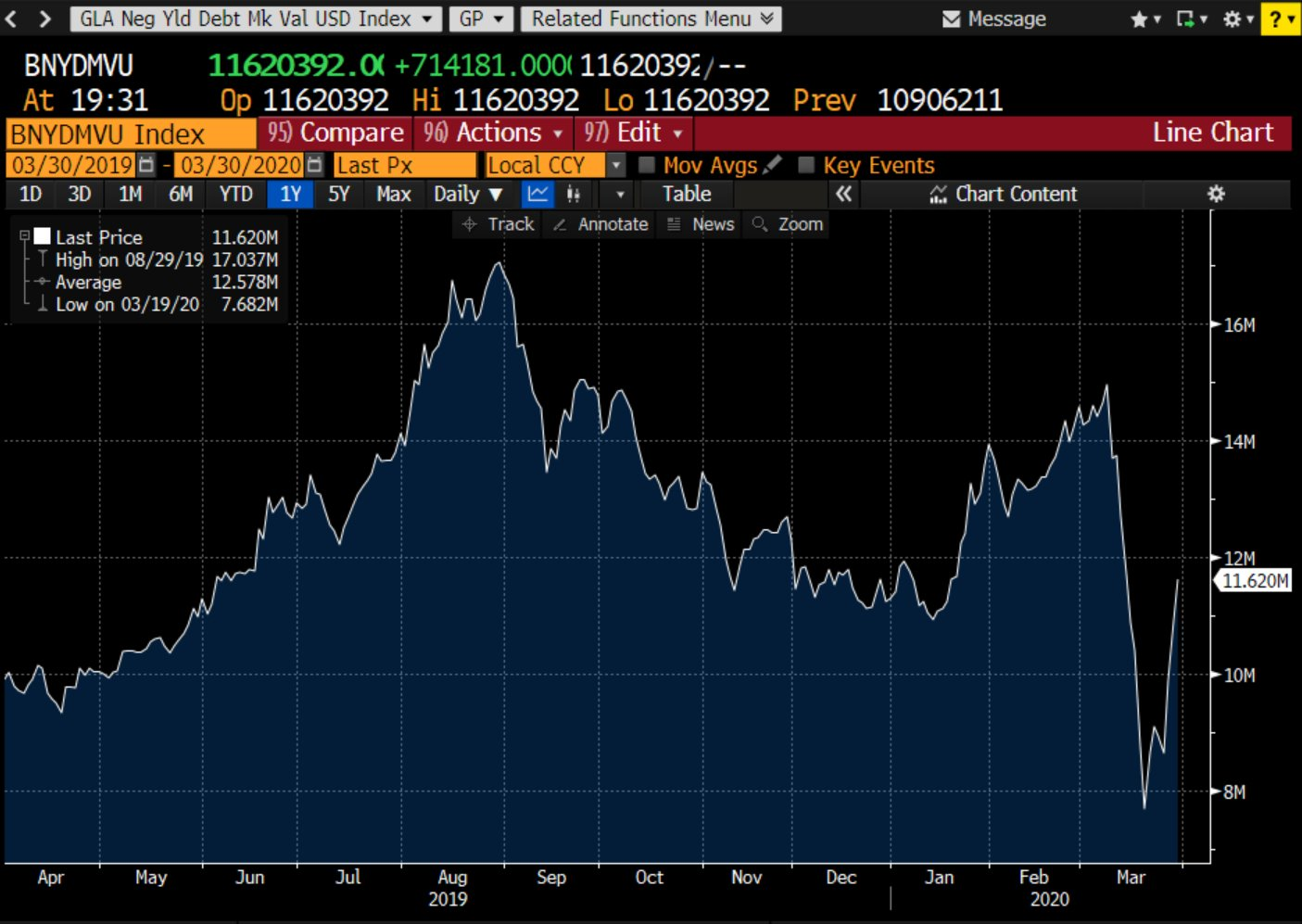This screenshot has width=1302, height=924.
Task: Open calendar picker for start date 03/30/2019
Action: (x=146, y=165)
